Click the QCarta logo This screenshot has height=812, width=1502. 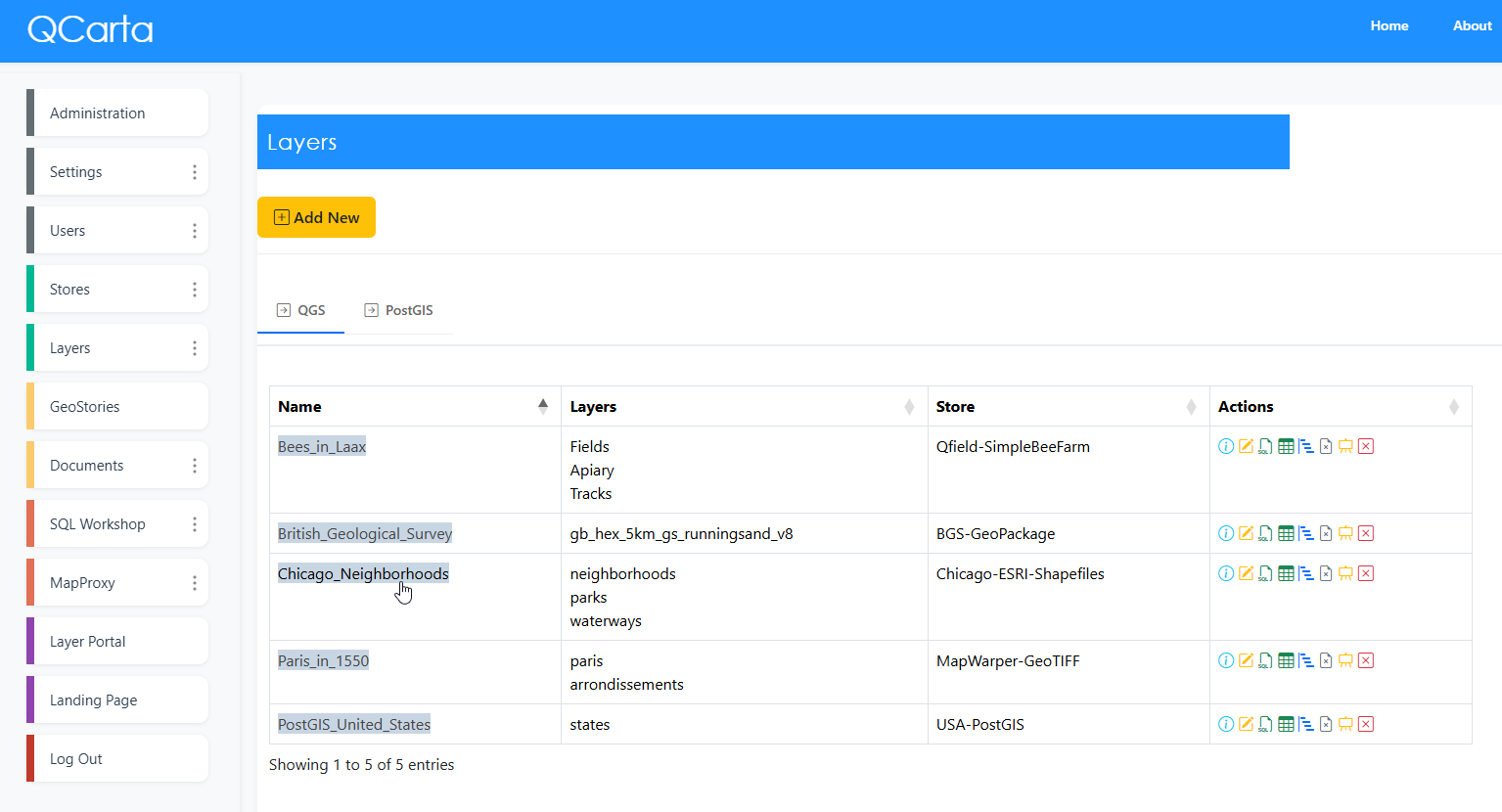pos(90,29)
